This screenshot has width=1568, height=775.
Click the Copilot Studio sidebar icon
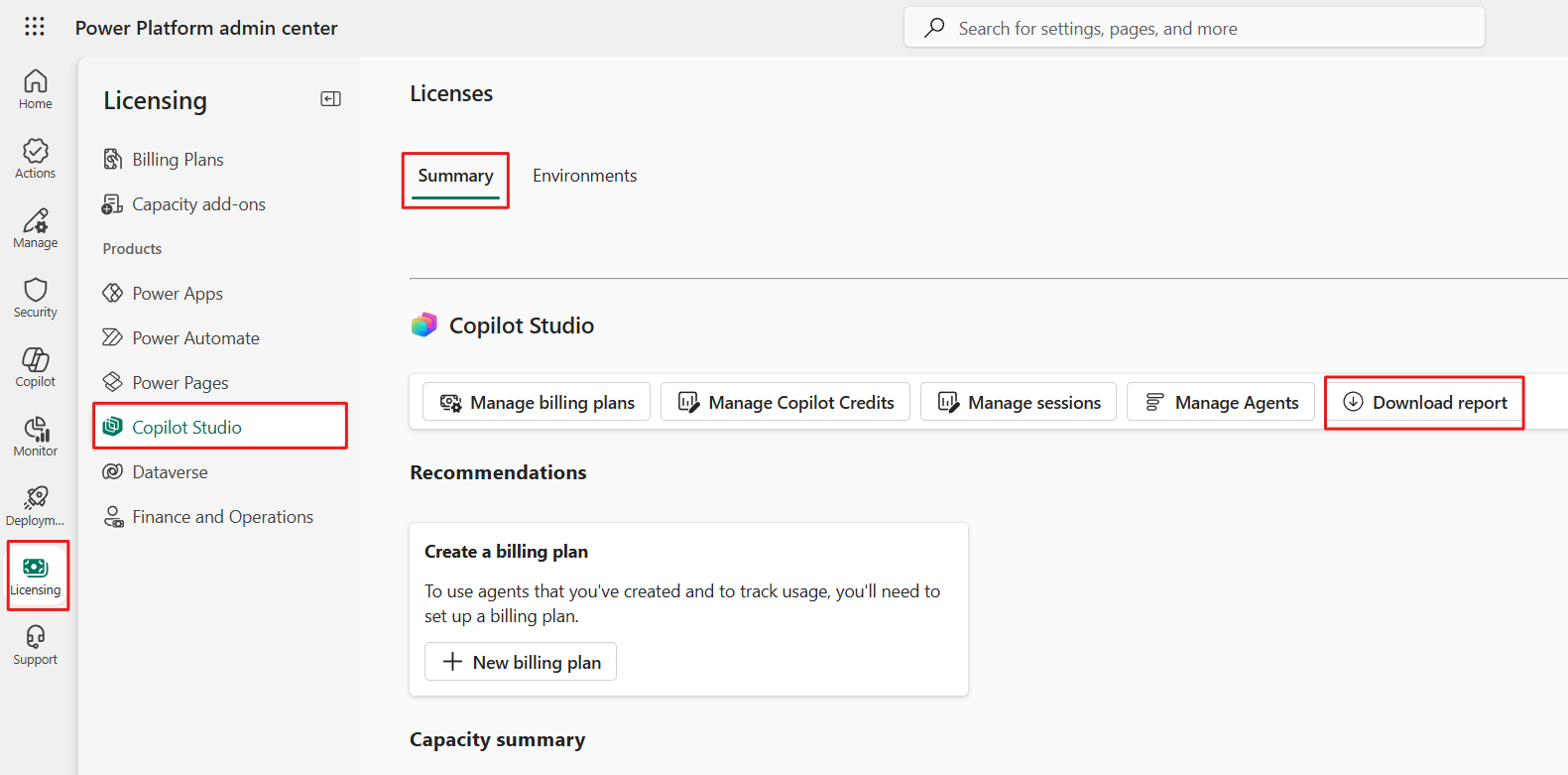coord(113,427)
